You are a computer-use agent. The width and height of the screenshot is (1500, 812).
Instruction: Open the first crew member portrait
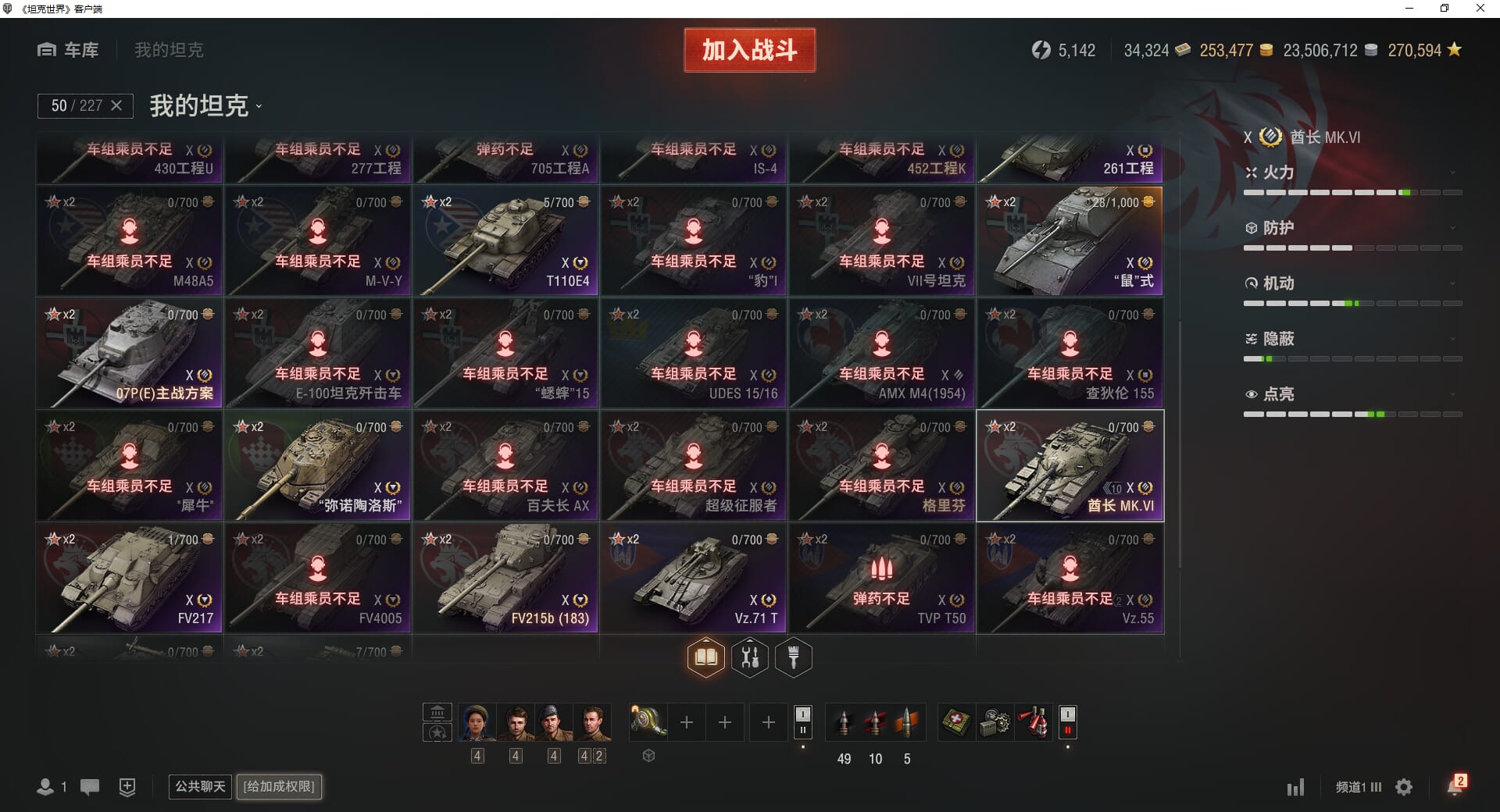(477, 722)
